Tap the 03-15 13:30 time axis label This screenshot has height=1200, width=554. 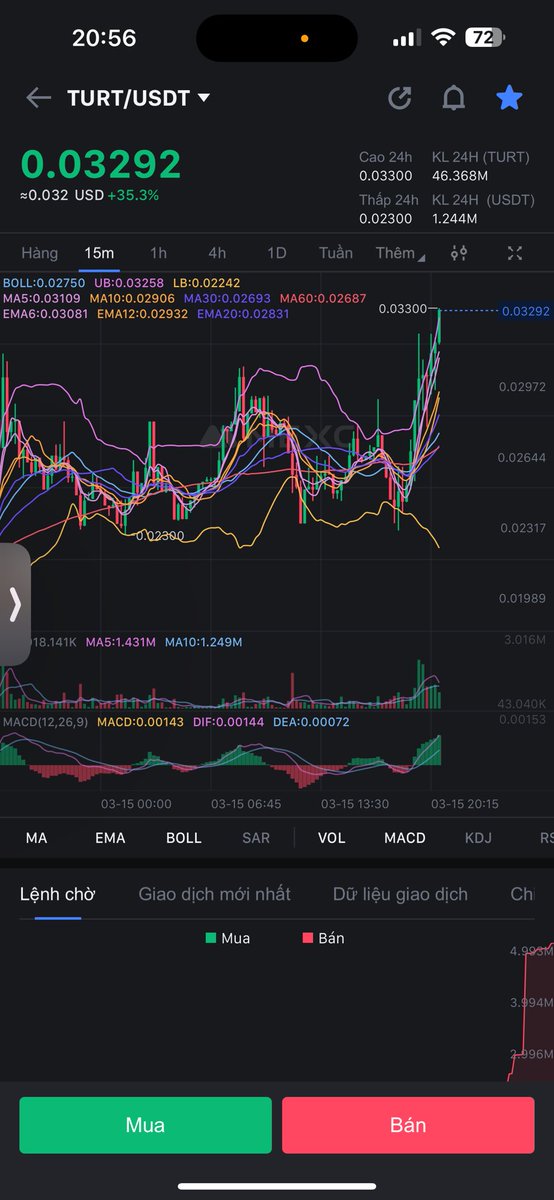354,803
